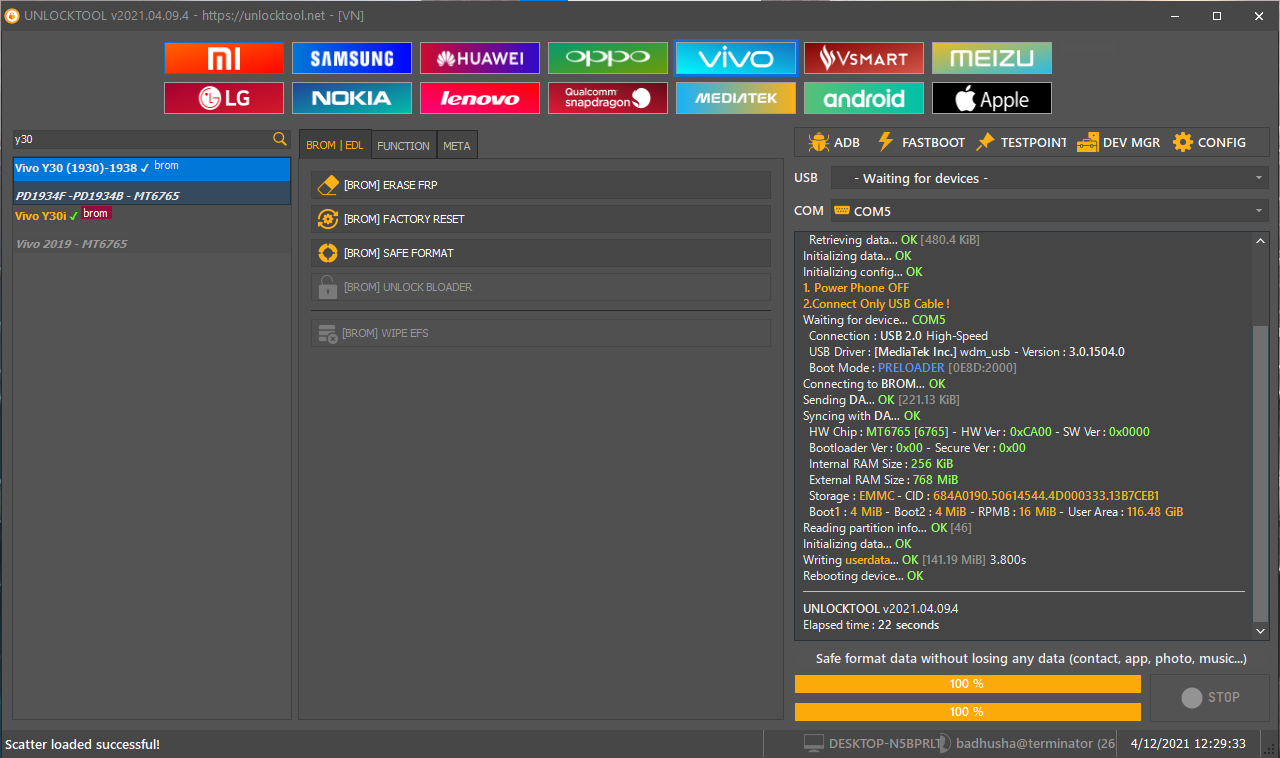Open ADB functions

pos(834,142)
